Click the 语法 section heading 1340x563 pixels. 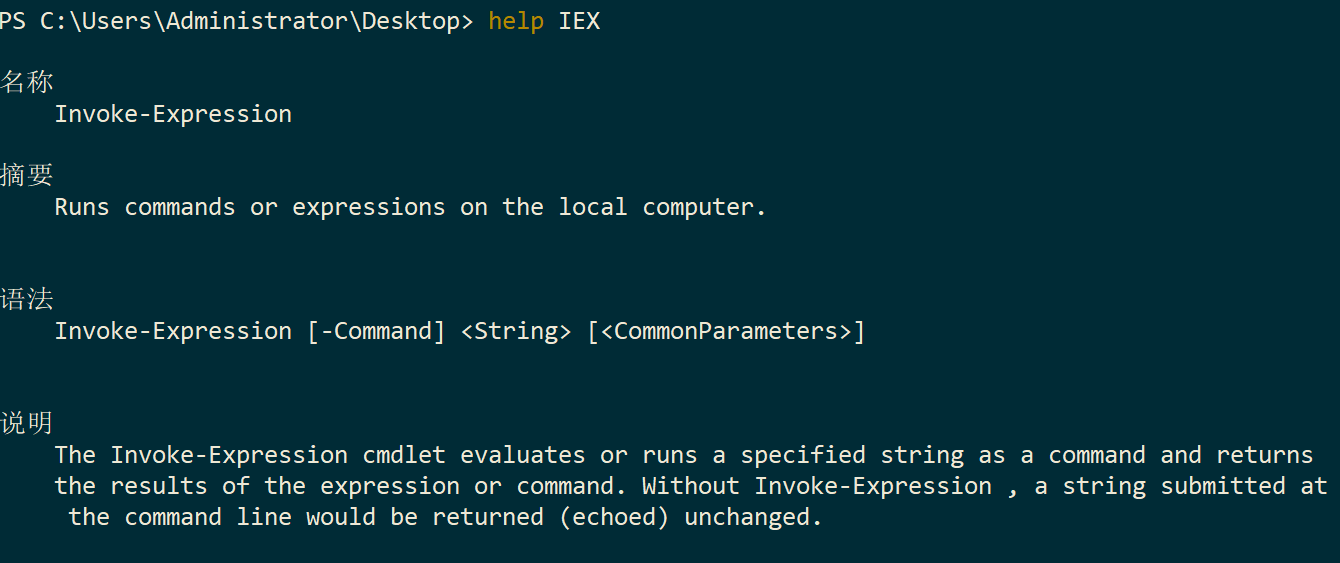click(x=27, y=299)
